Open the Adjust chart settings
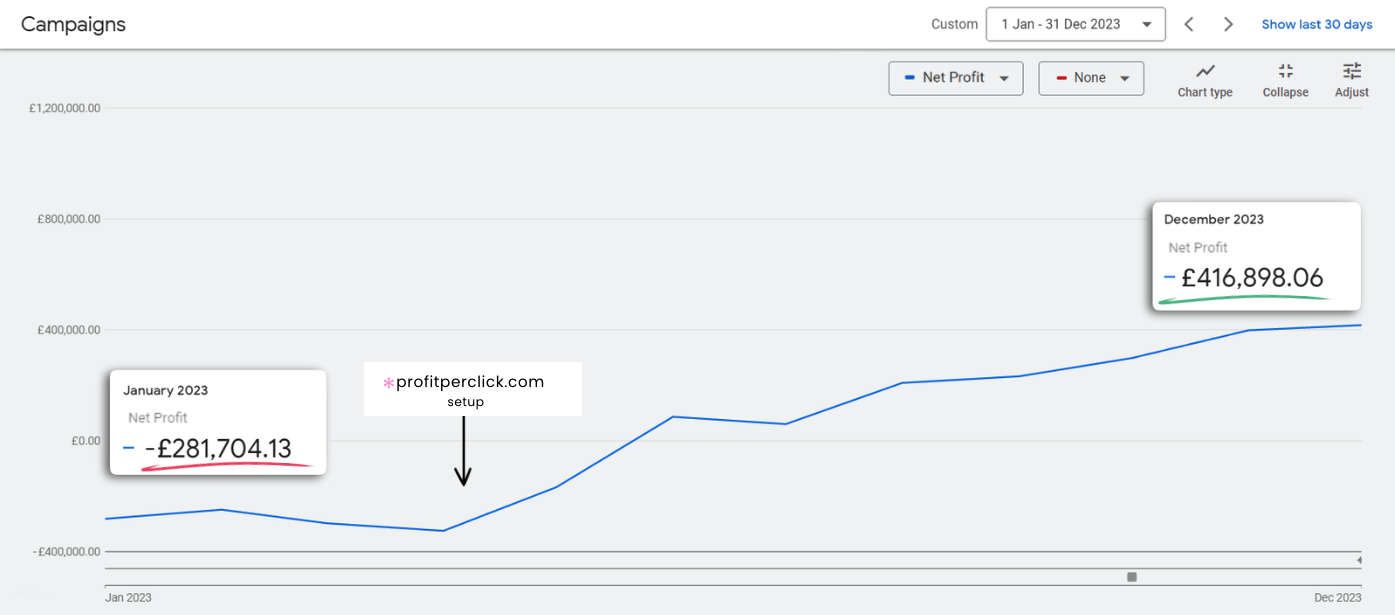Image resolution: width=1395 pixels, height=615 pixels. point(1351,80)
